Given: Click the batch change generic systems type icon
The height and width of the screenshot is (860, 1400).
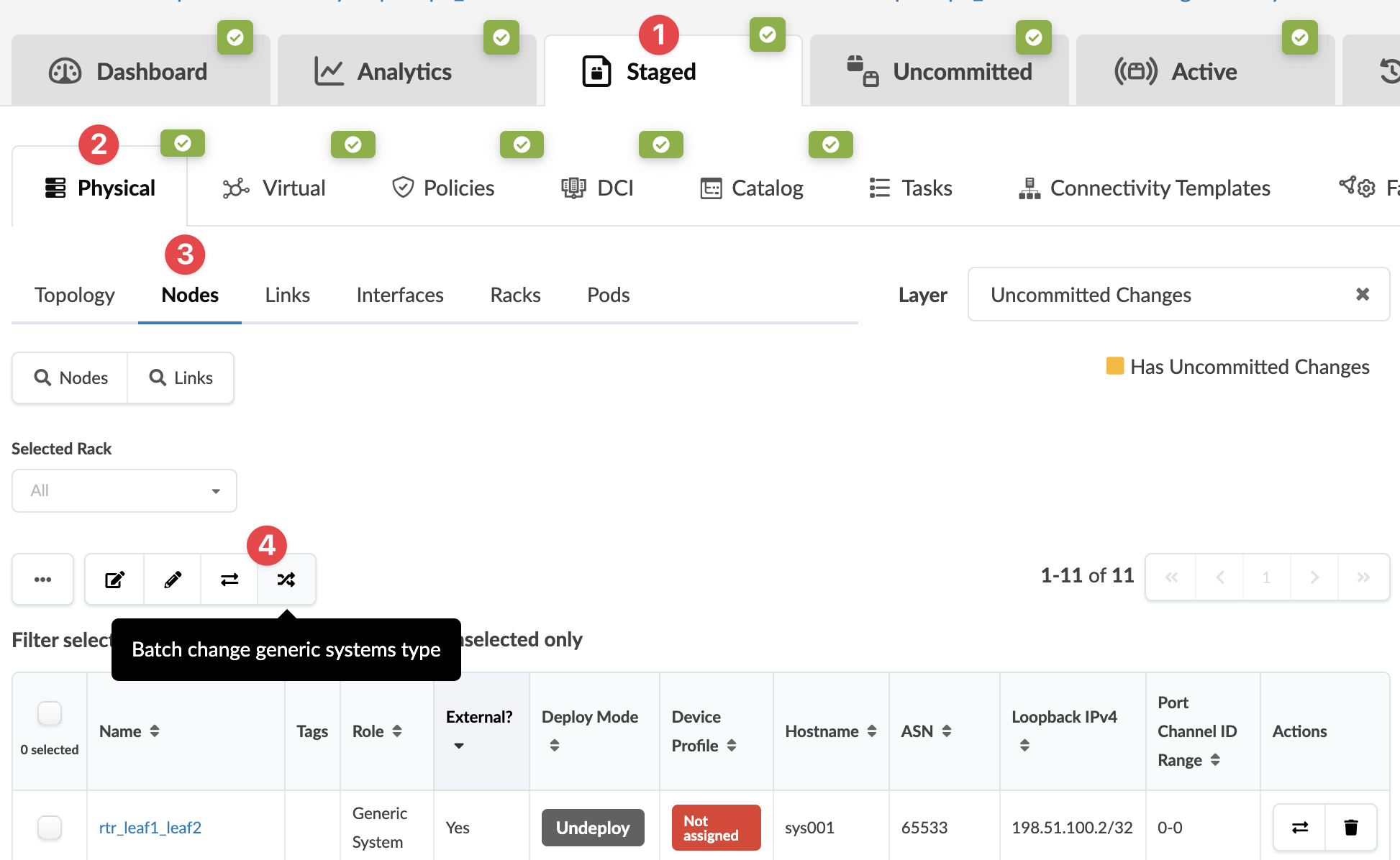Looking at the screenshot, I should 286,580.
